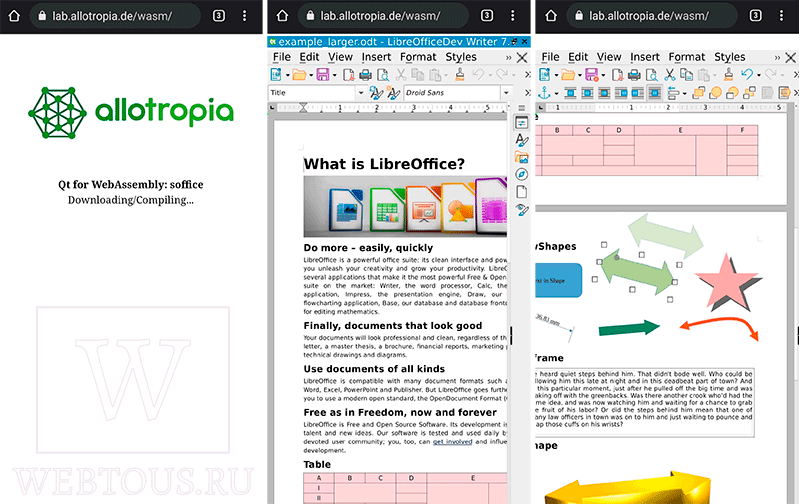Click Anchor icon in drawing toolbar
Image resolution: width=799 pixels, height=504 pixels.
point(545,93)
